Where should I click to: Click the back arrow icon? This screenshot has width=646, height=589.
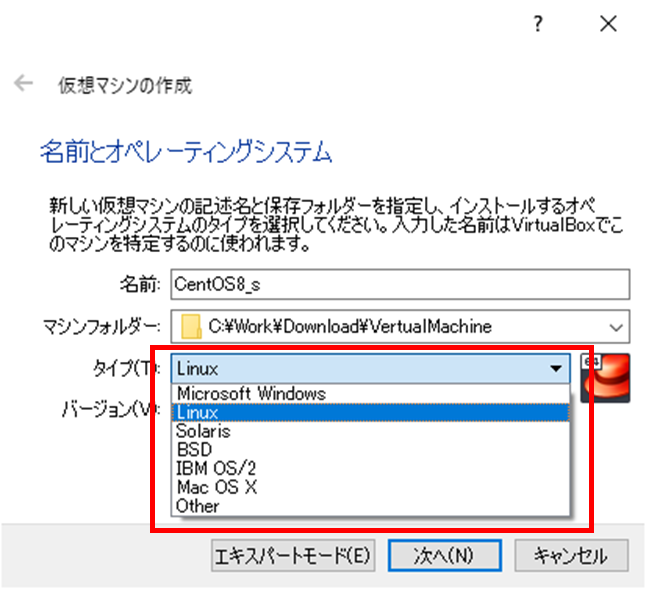[x=23, y=83]
